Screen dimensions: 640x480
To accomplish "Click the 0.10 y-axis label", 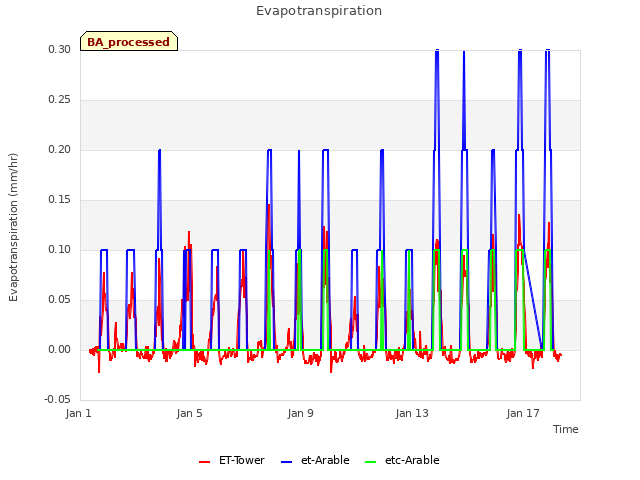I will click(59, 249).
